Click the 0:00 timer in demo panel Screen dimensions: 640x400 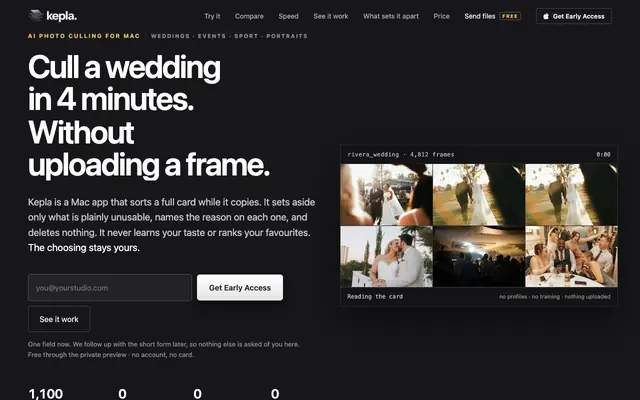click(x=603, y=155)
